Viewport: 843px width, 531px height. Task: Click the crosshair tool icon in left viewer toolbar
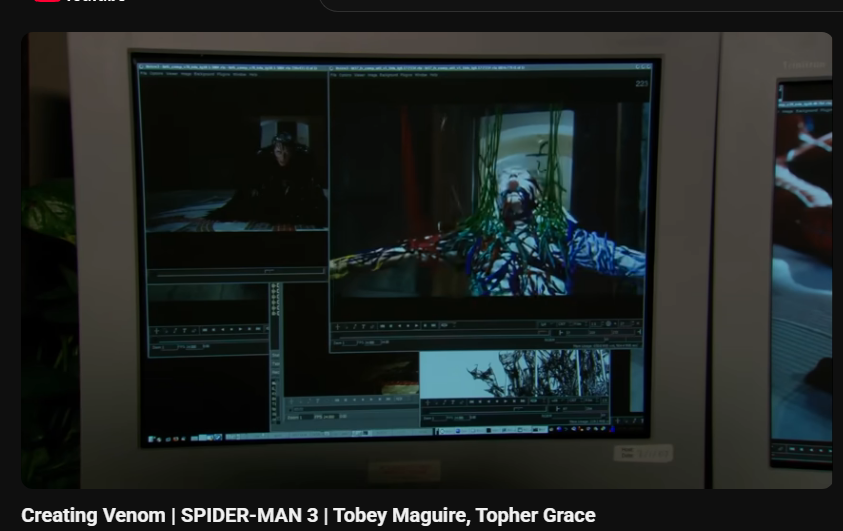[156, 330]
